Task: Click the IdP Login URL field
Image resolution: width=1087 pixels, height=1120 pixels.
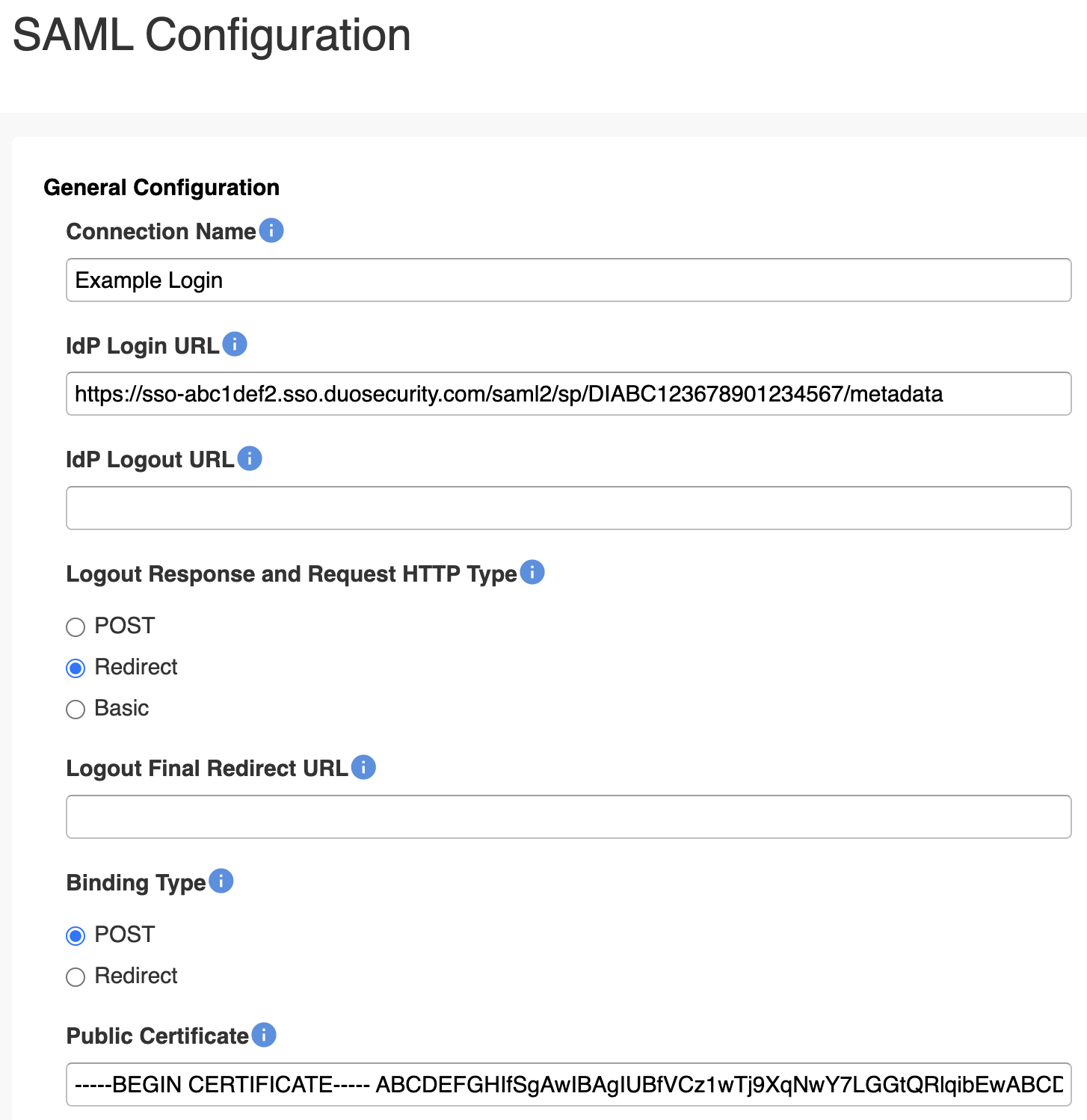Action: click(x=568, y=394)
